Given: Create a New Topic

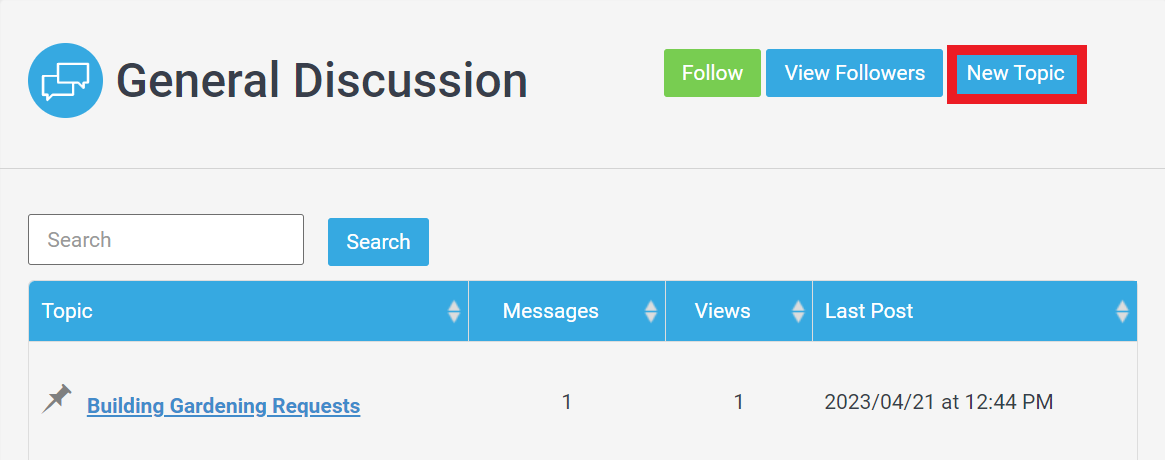Looking at the screenshot, I should coord(1016,74).
